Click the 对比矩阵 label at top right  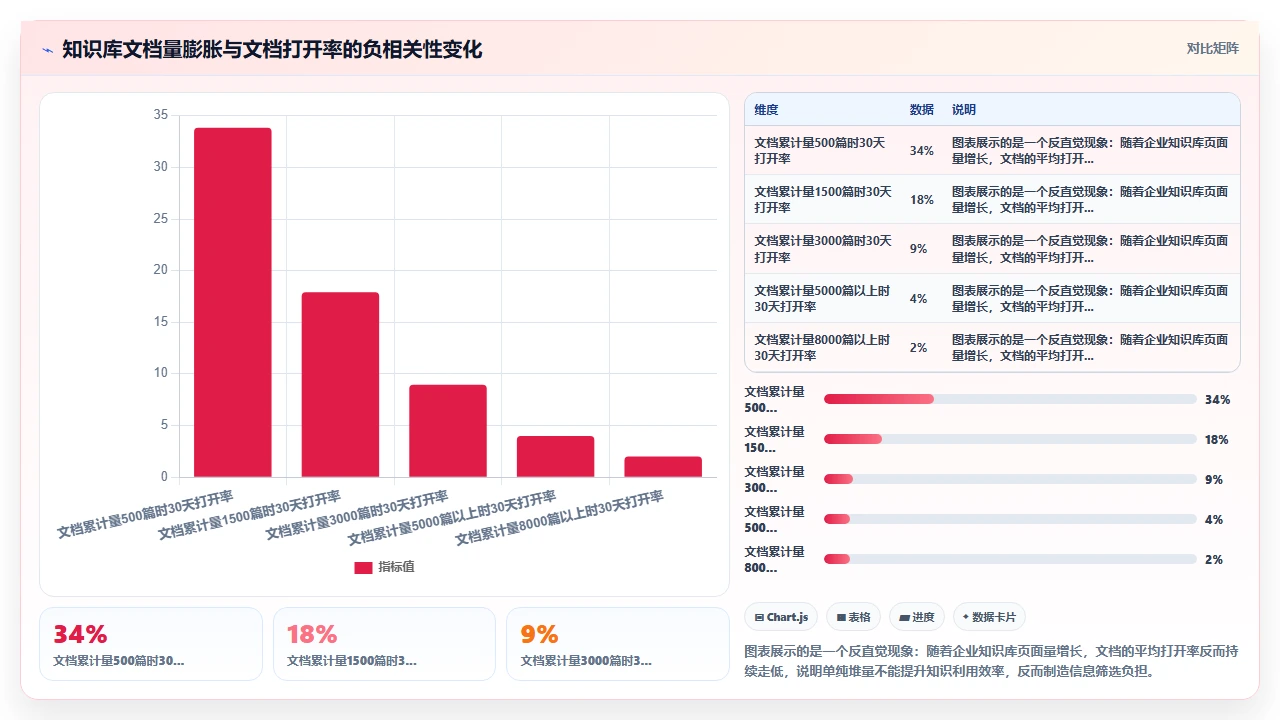[x=1212, y=48]
